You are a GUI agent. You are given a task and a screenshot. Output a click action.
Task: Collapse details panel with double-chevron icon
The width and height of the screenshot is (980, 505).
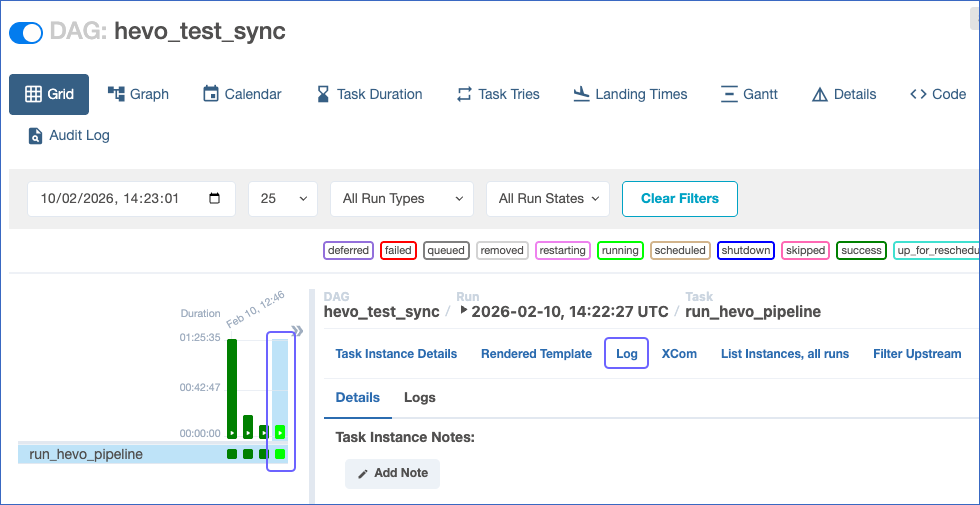coord(298,331)
